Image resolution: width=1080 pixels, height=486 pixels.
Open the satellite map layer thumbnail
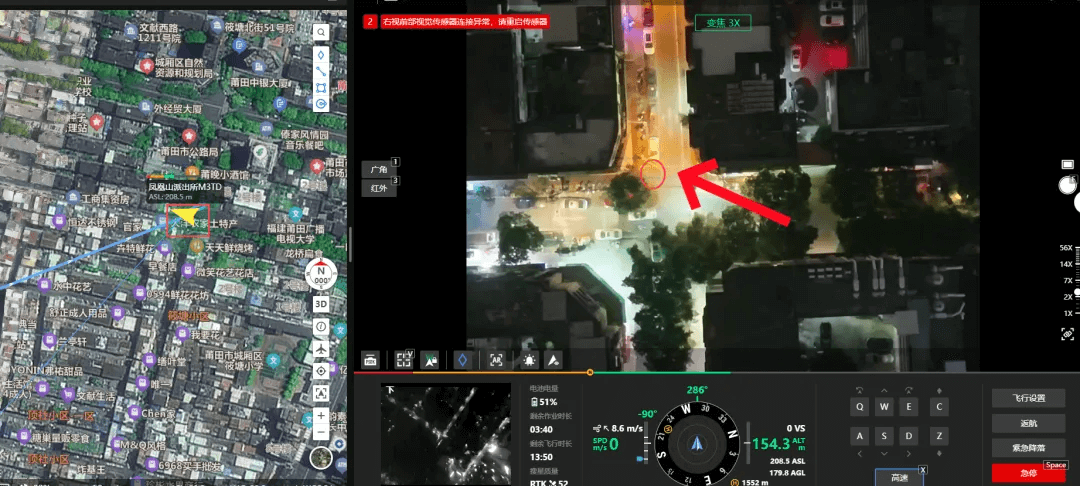[321, 458]
